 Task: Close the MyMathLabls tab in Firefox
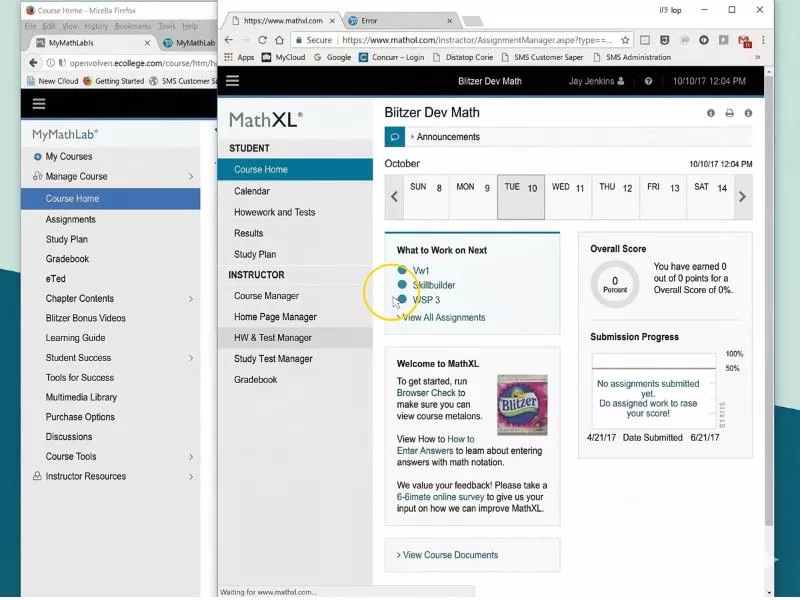(x=147, y=43)
